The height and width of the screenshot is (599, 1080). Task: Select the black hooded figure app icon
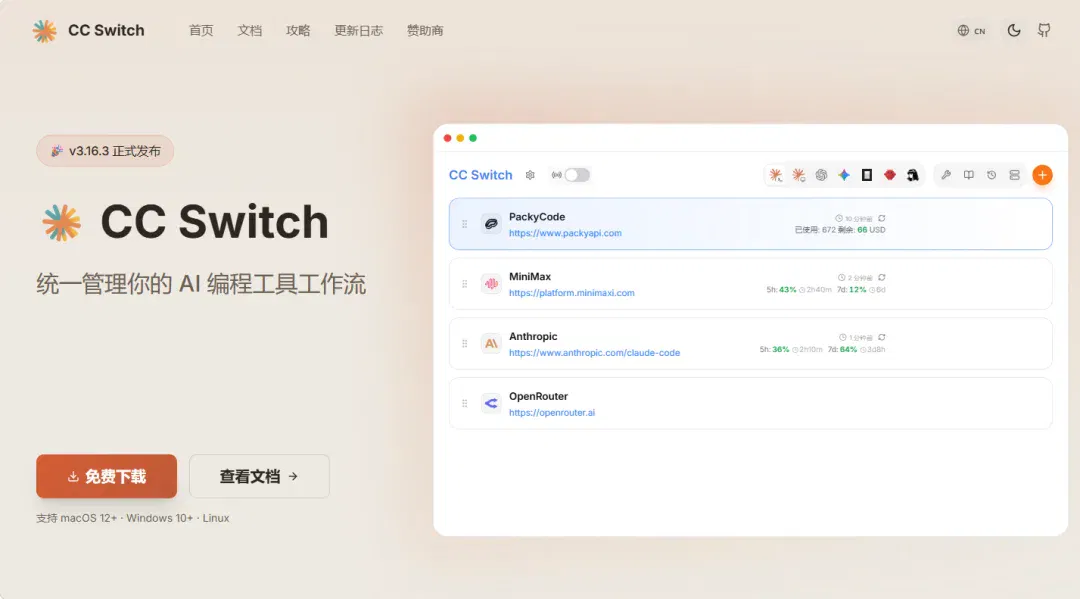tap(913, 175)
